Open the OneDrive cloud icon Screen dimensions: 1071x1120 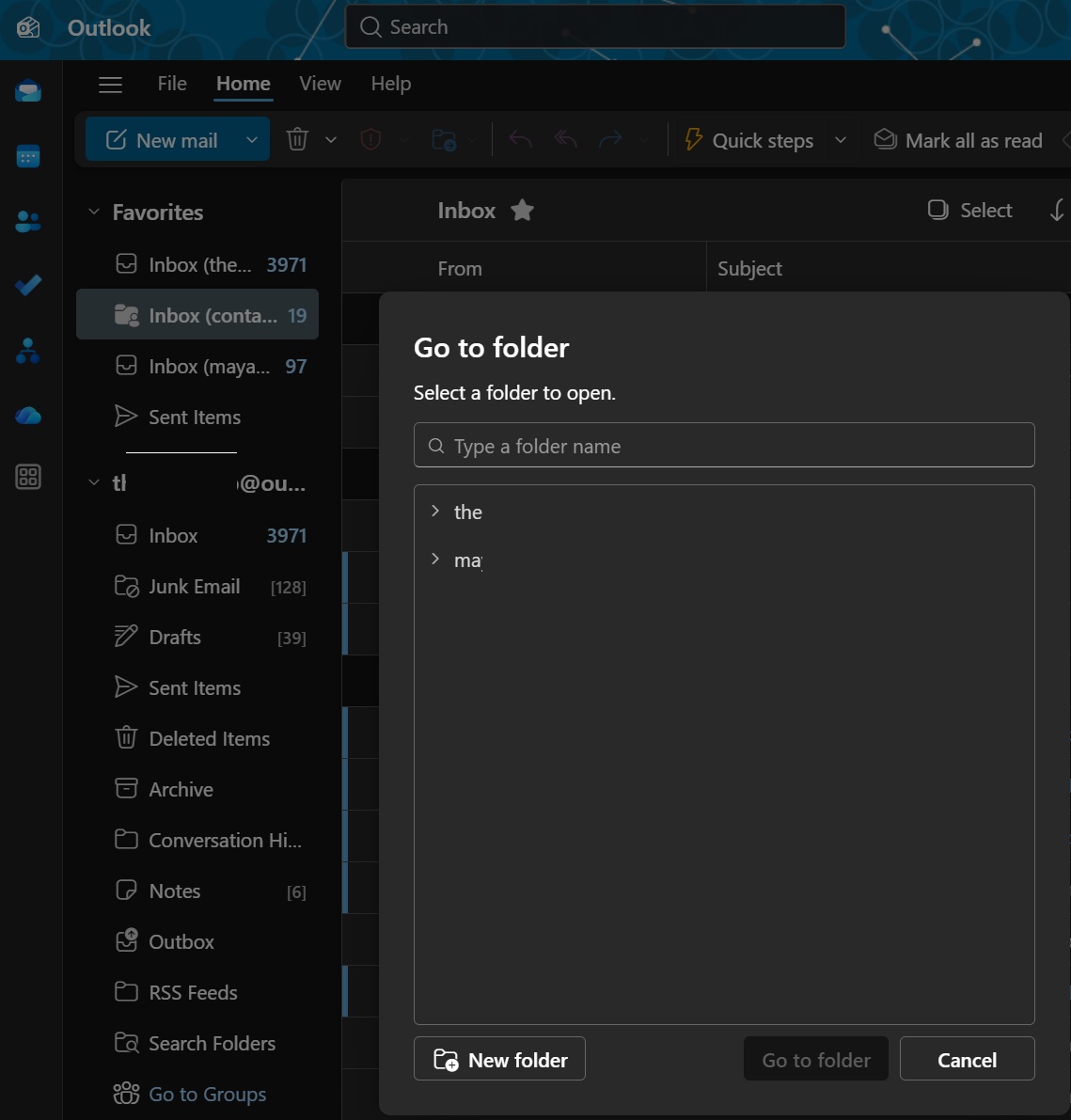(x=28, y=415)
